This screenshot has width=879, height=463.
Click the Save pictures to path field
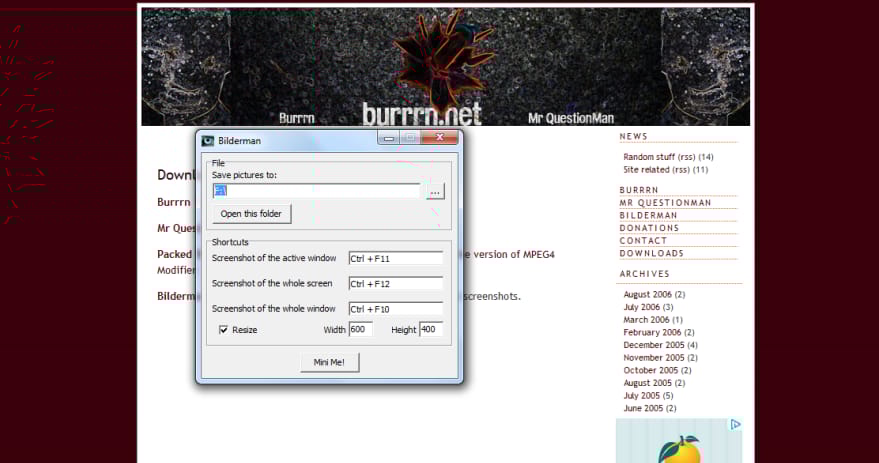(316, 191)
